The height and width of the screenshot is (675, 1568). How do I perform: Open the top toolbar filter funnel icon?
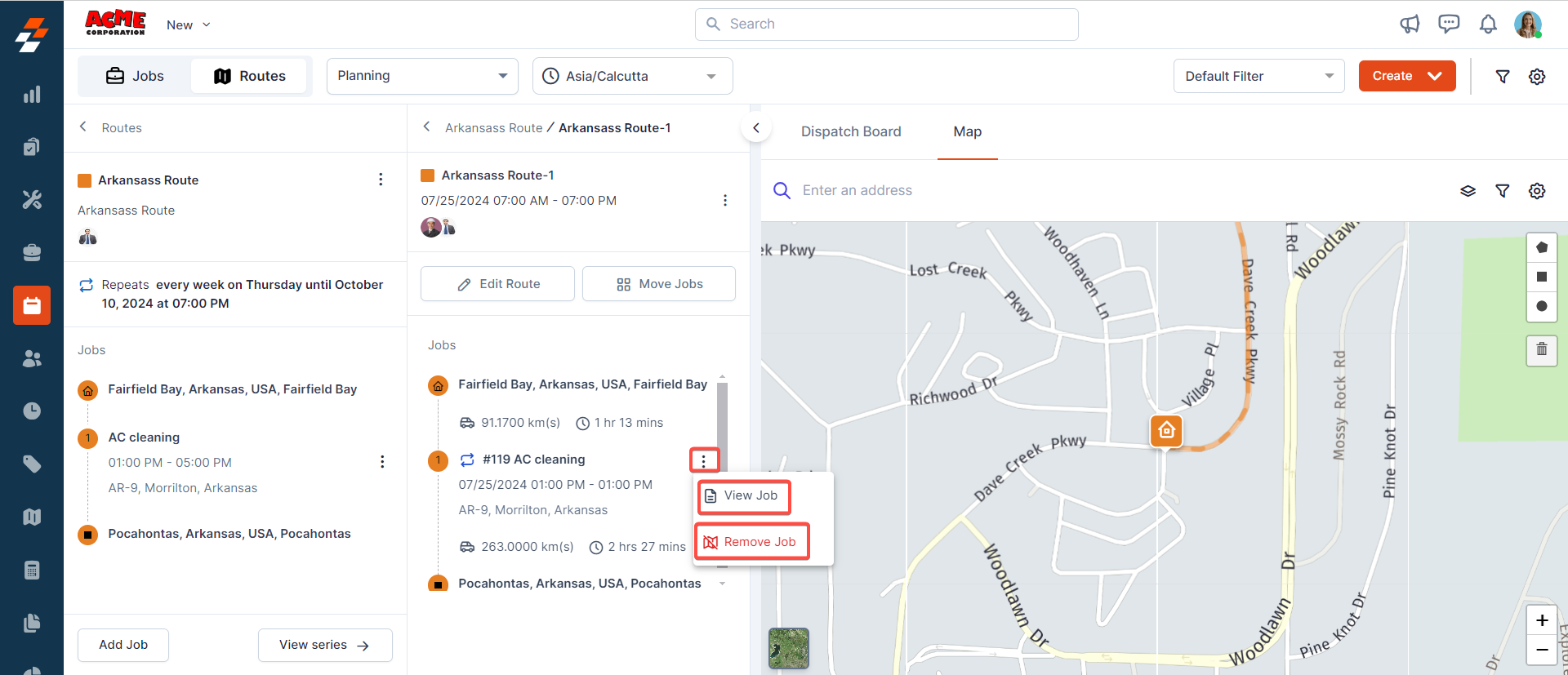(x=1502, y=76)
